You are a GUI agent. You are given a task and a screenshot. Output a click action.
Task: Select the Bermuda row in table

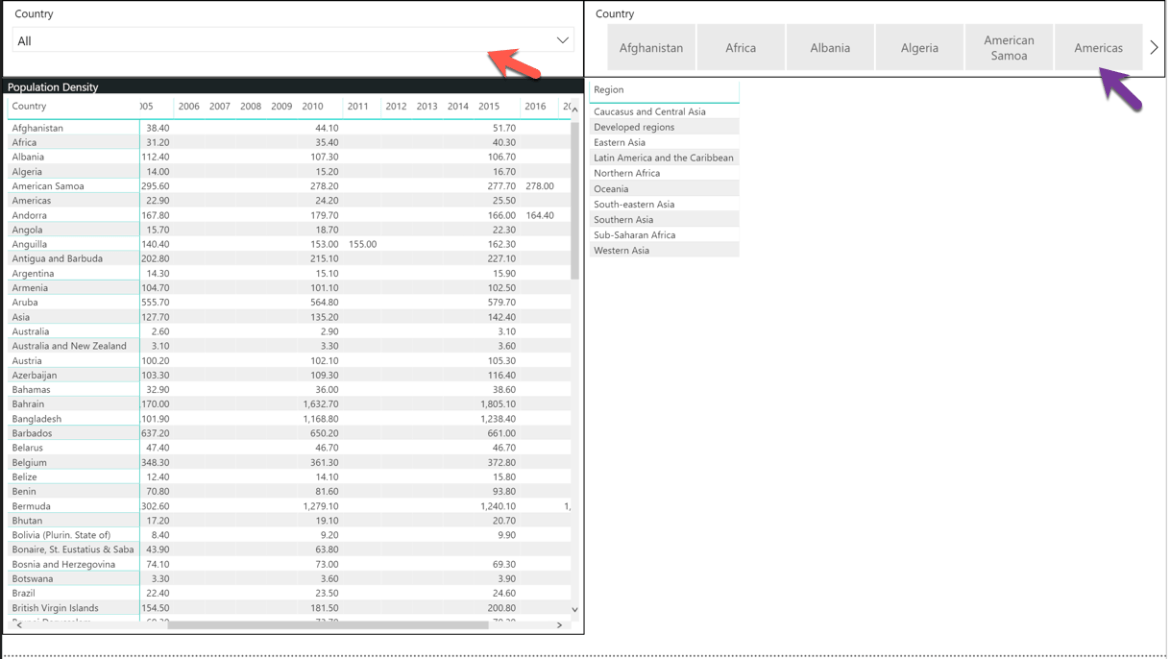(x=291, y=506)
